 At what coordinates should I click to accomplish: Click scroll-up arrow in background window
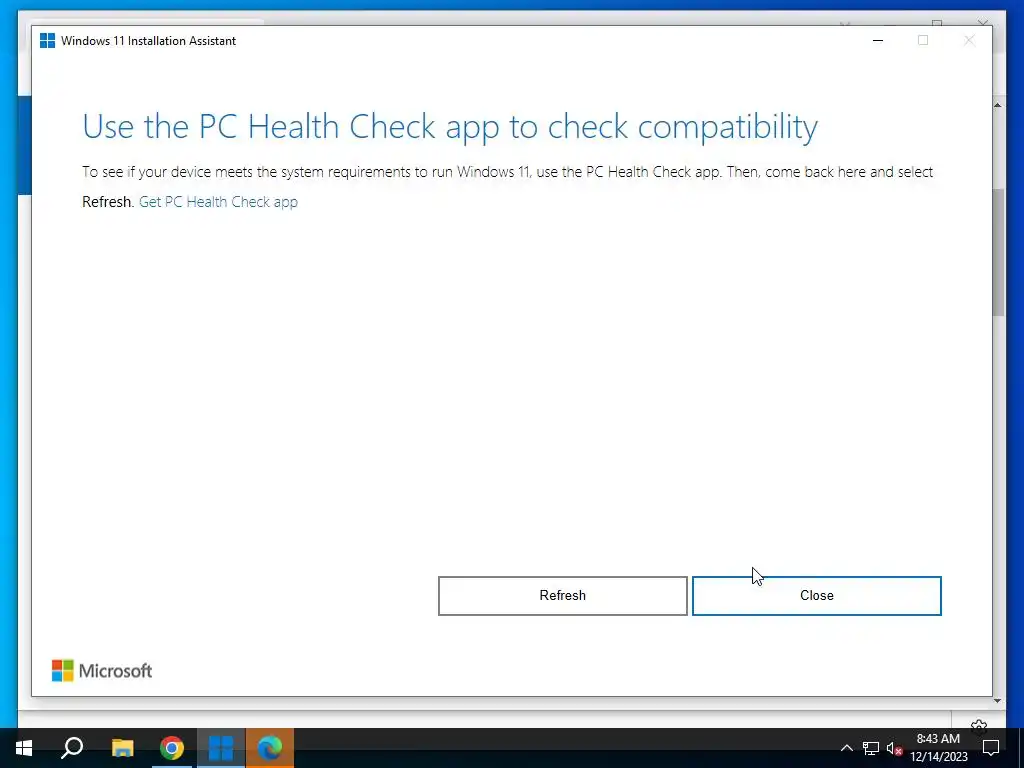click(997, 105)
